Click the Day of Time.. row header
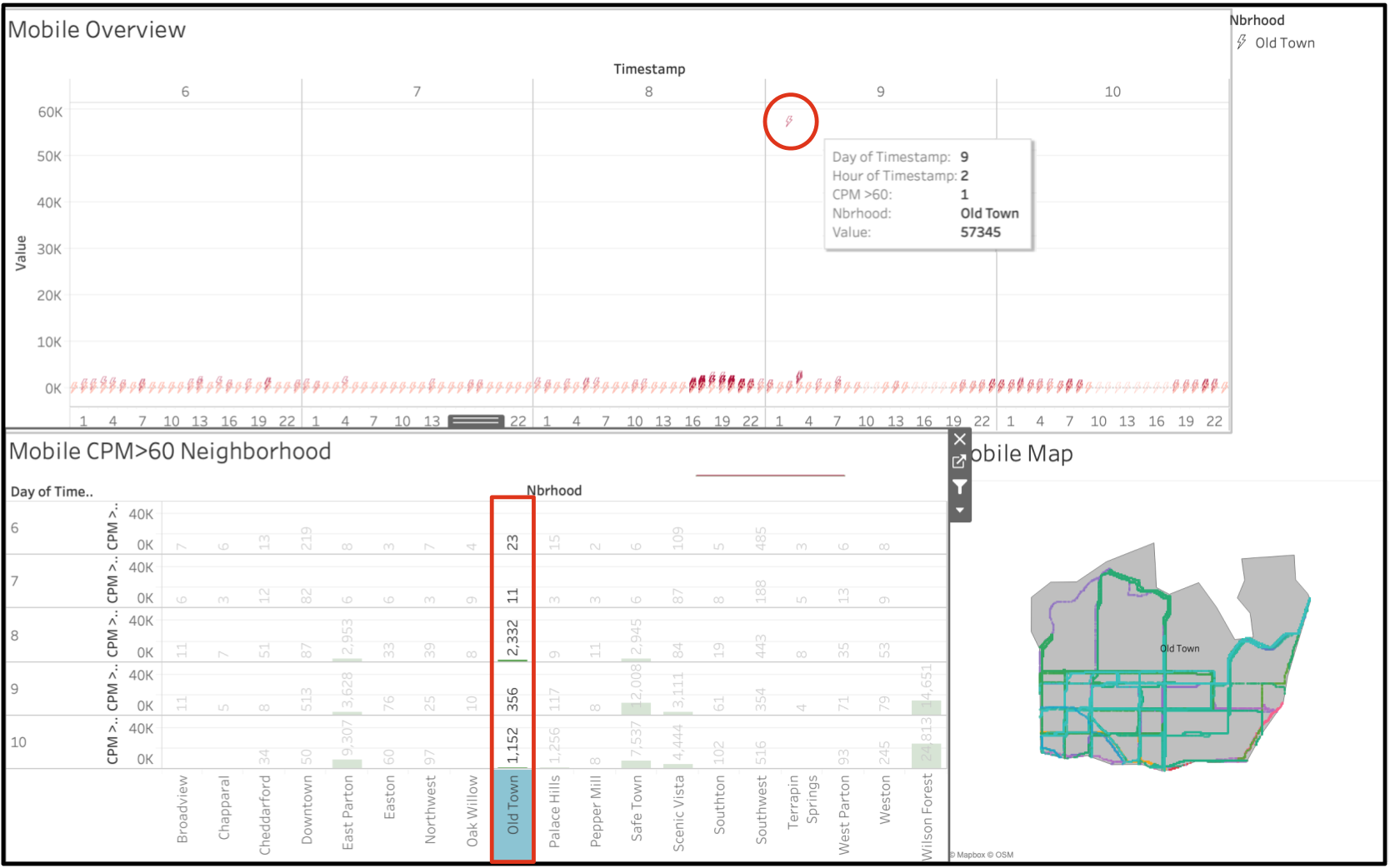The width and height of the screenshot is (1390, 868). pos(52,491)
